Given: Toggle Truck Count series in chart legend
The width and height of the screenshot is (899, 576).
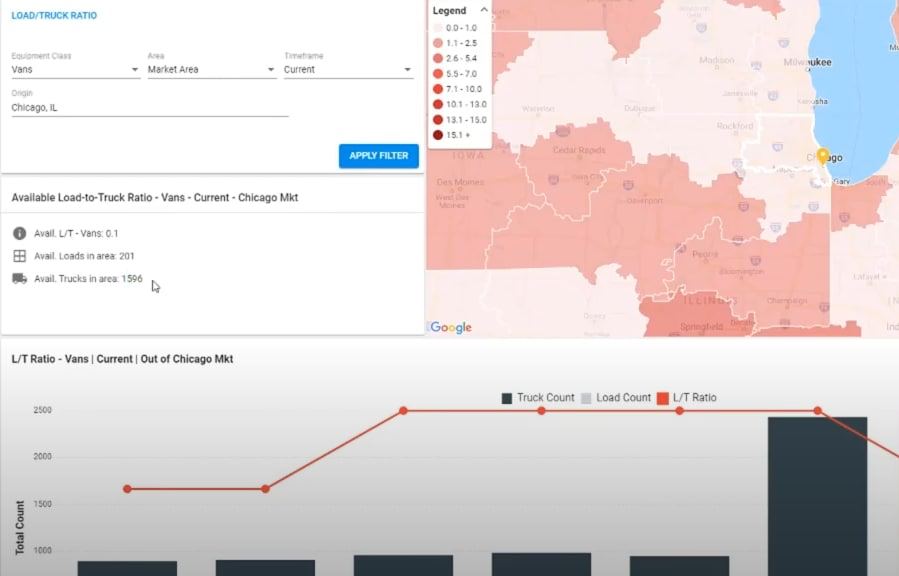Looking at the screenshot, I should click(x=538, y=398).
